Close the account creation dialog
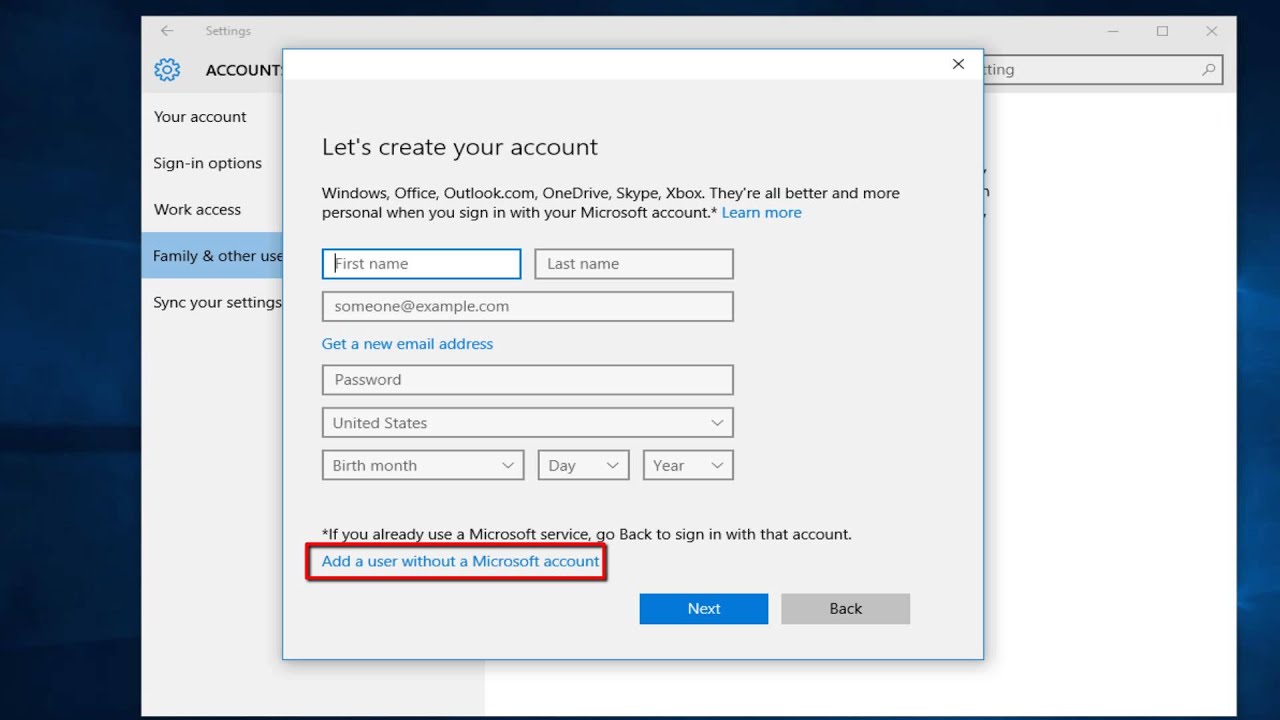 958,64
